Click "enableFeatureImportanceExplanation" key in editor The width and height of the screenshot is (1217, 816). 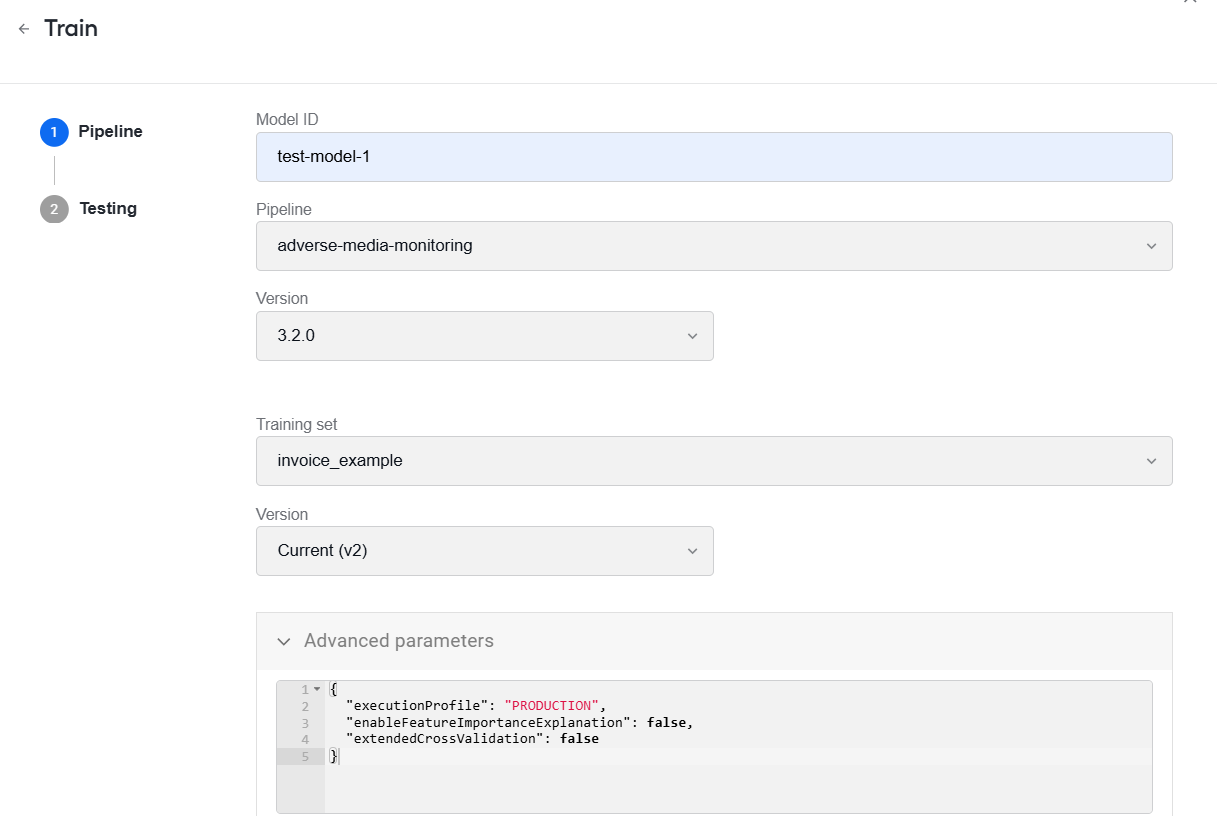(488, 722)
